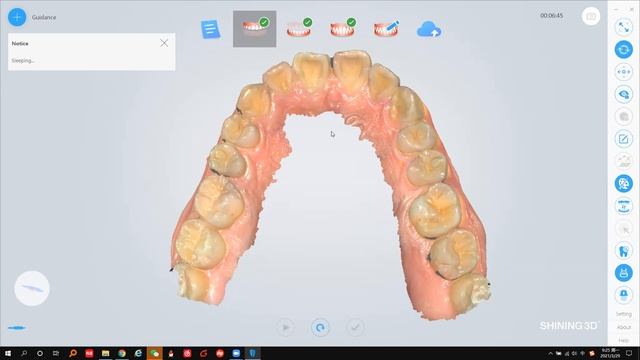Select the second jaw scan step
Image resolution: width=640 pixels, height=360 pixels.
click(299, 28)
